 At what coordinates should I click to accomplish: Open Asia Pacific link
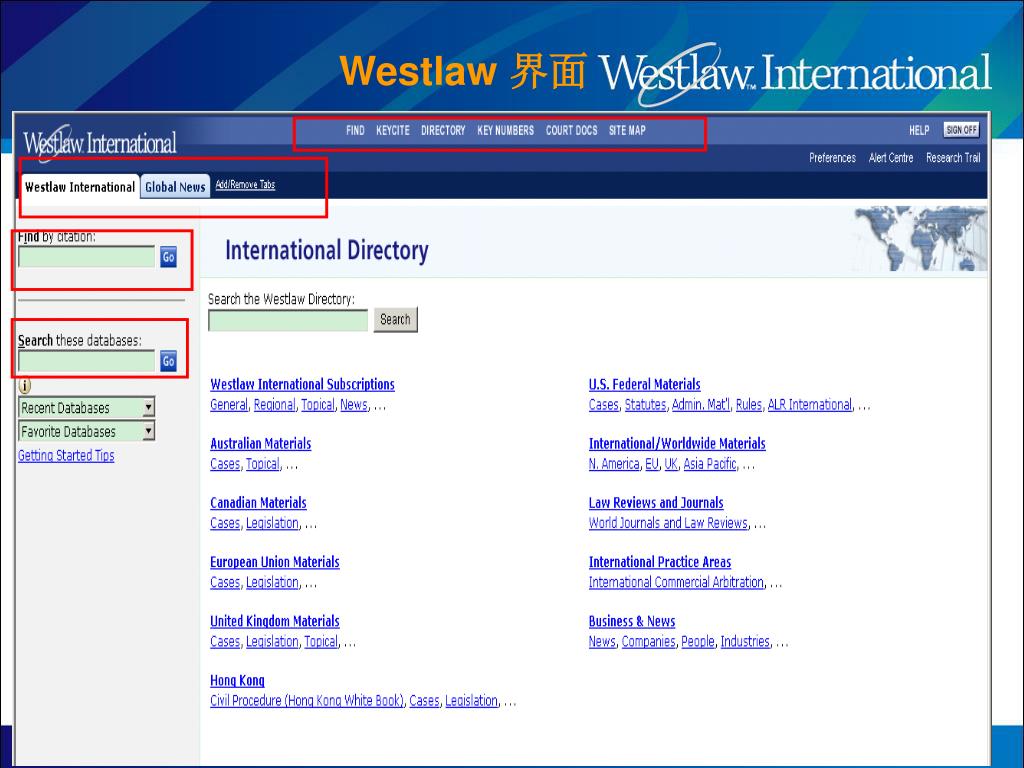tap(710, 464)
